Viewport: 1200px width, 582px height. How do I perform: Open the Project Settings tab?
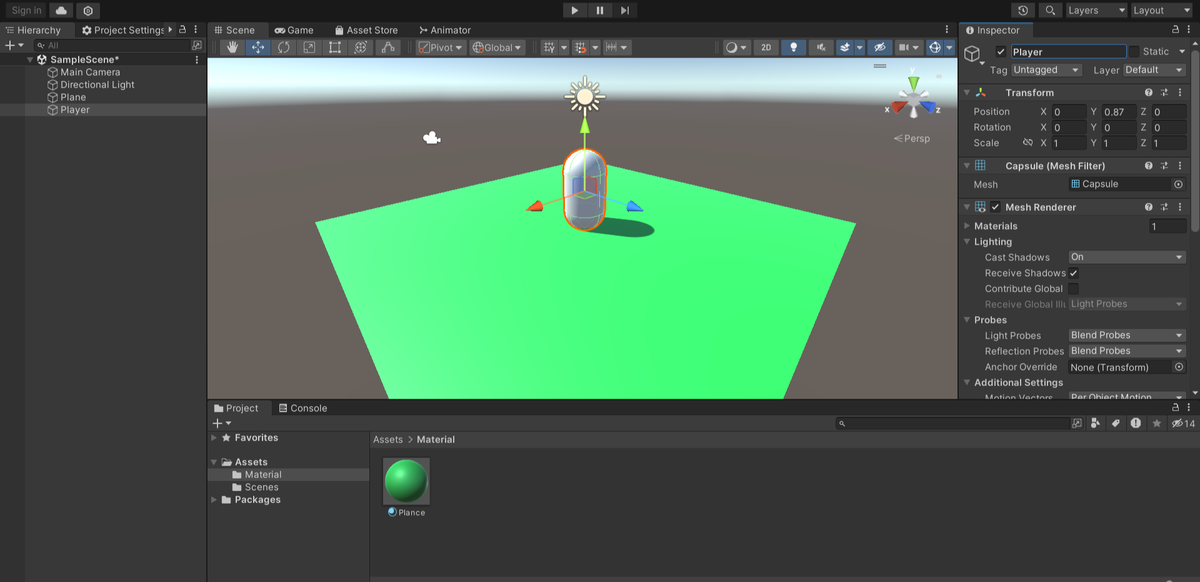click(123, 30)
